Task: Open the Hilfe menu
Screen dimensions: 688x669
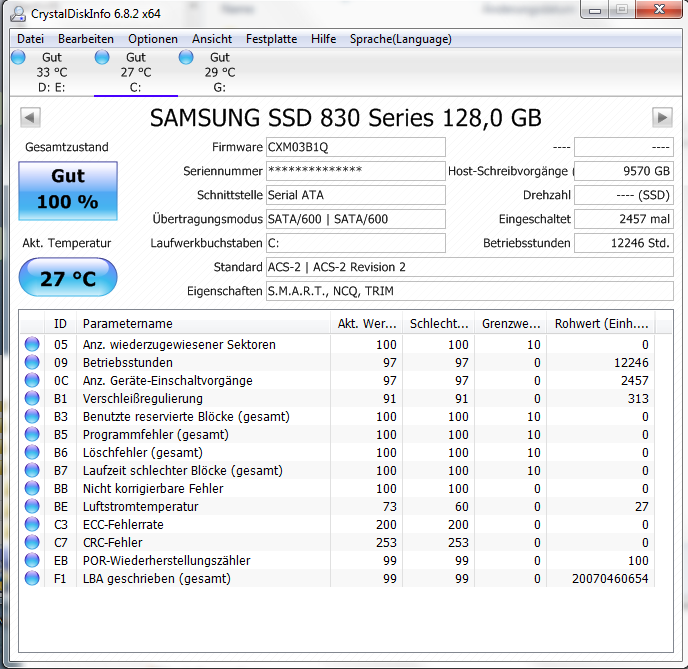Action: pyautogui.click(x=323, y=39)
